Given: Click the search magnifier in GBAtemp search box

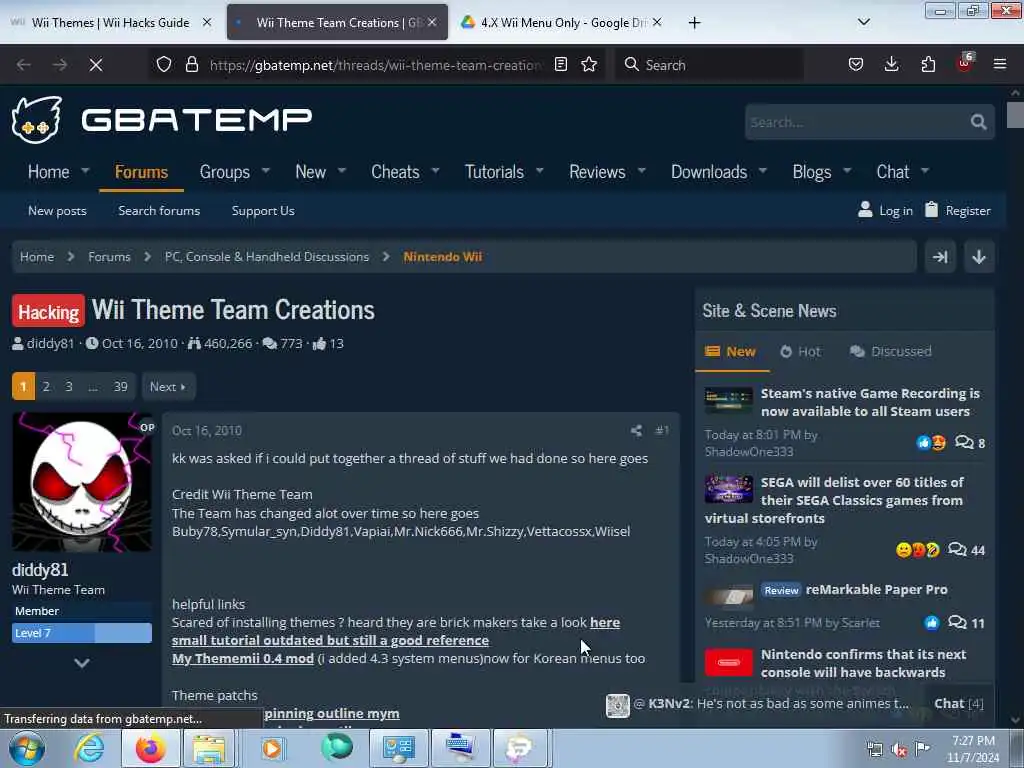Looking at the screenshot, I should click(978, 122).
